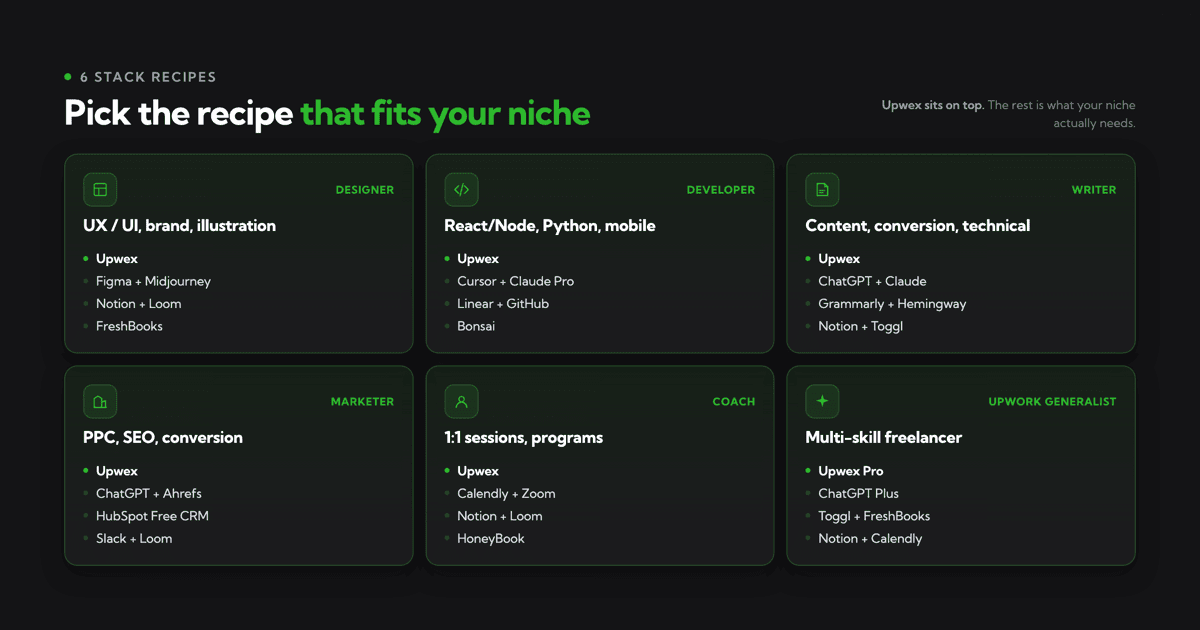Click the UPWORK GENERALIST label
The height and width of the screenshot is (630, 1200).
tap(1053, 402)
